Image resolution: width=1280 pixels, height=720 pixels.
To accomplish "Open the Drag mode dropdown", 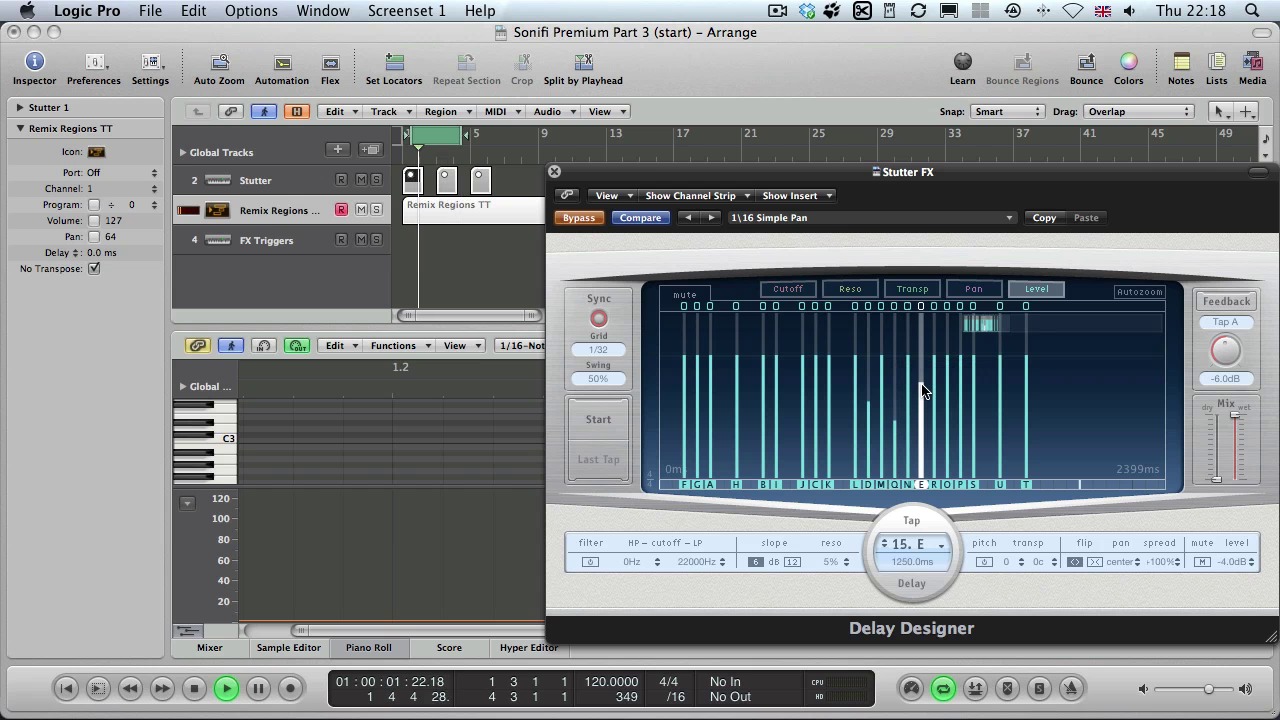I will 1139,111.
